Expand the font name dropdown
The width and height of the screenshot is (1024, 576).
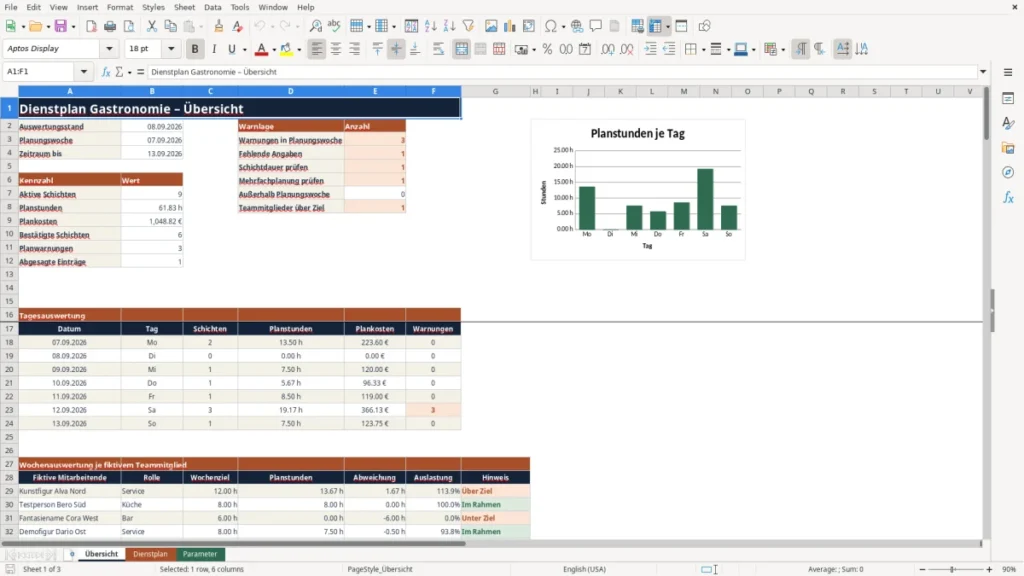coord(109,49)
